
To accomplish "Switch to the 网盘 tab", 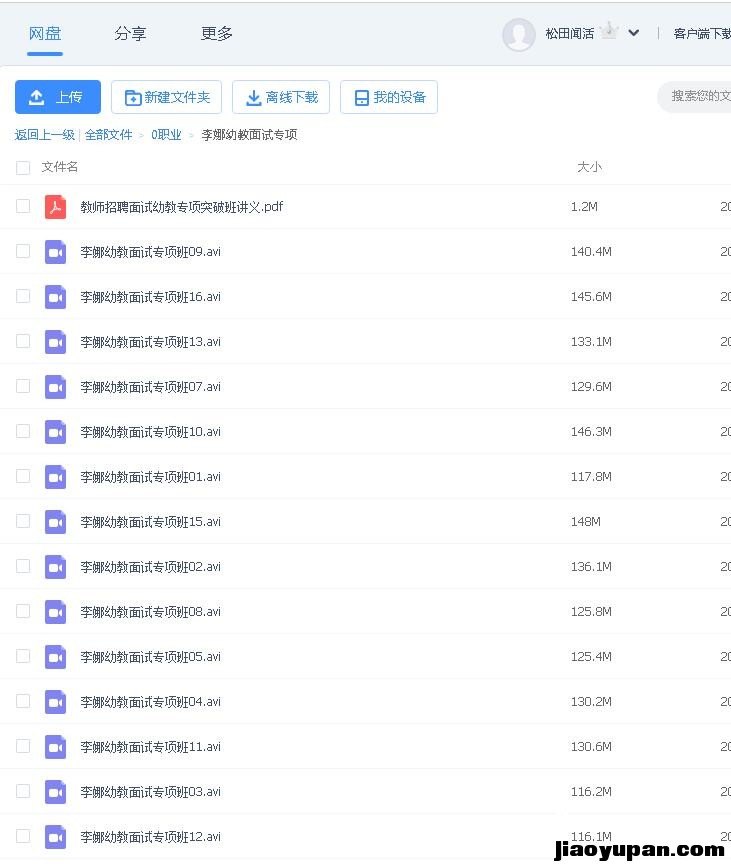I will (45, 34).
